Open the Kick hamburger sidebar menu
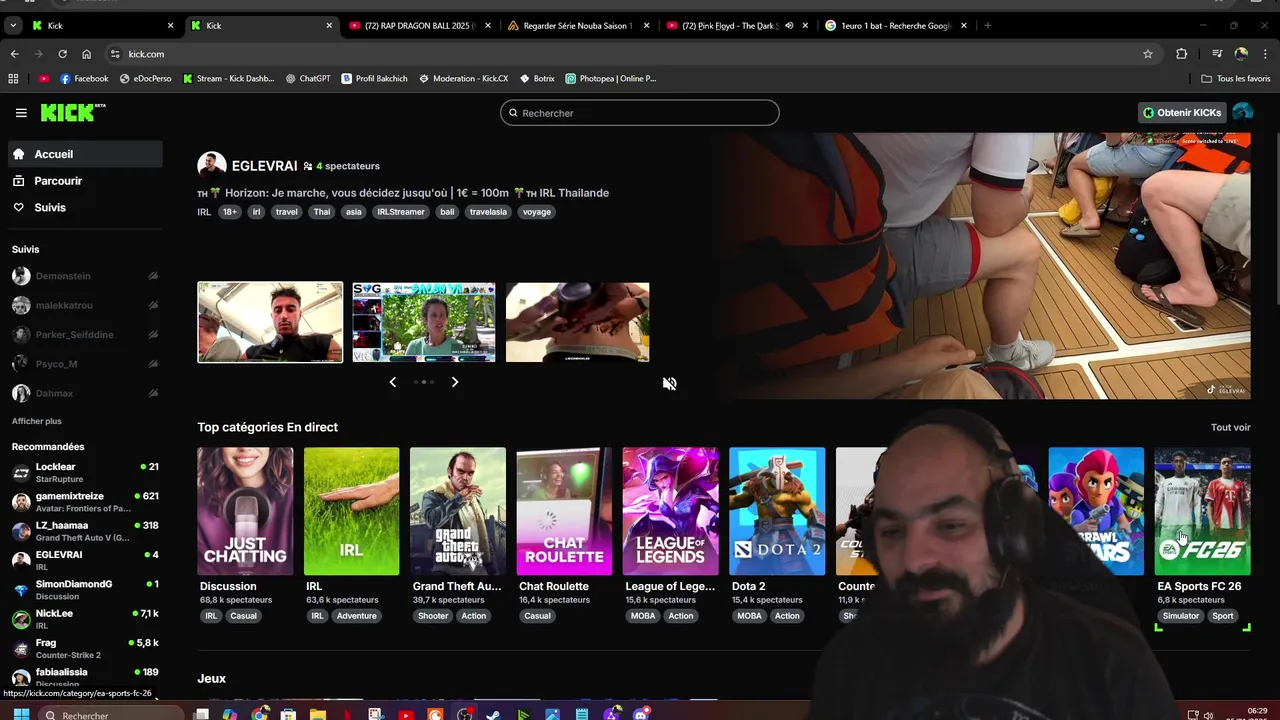This screenshot has height=720, width=1280. pos(21,113)
